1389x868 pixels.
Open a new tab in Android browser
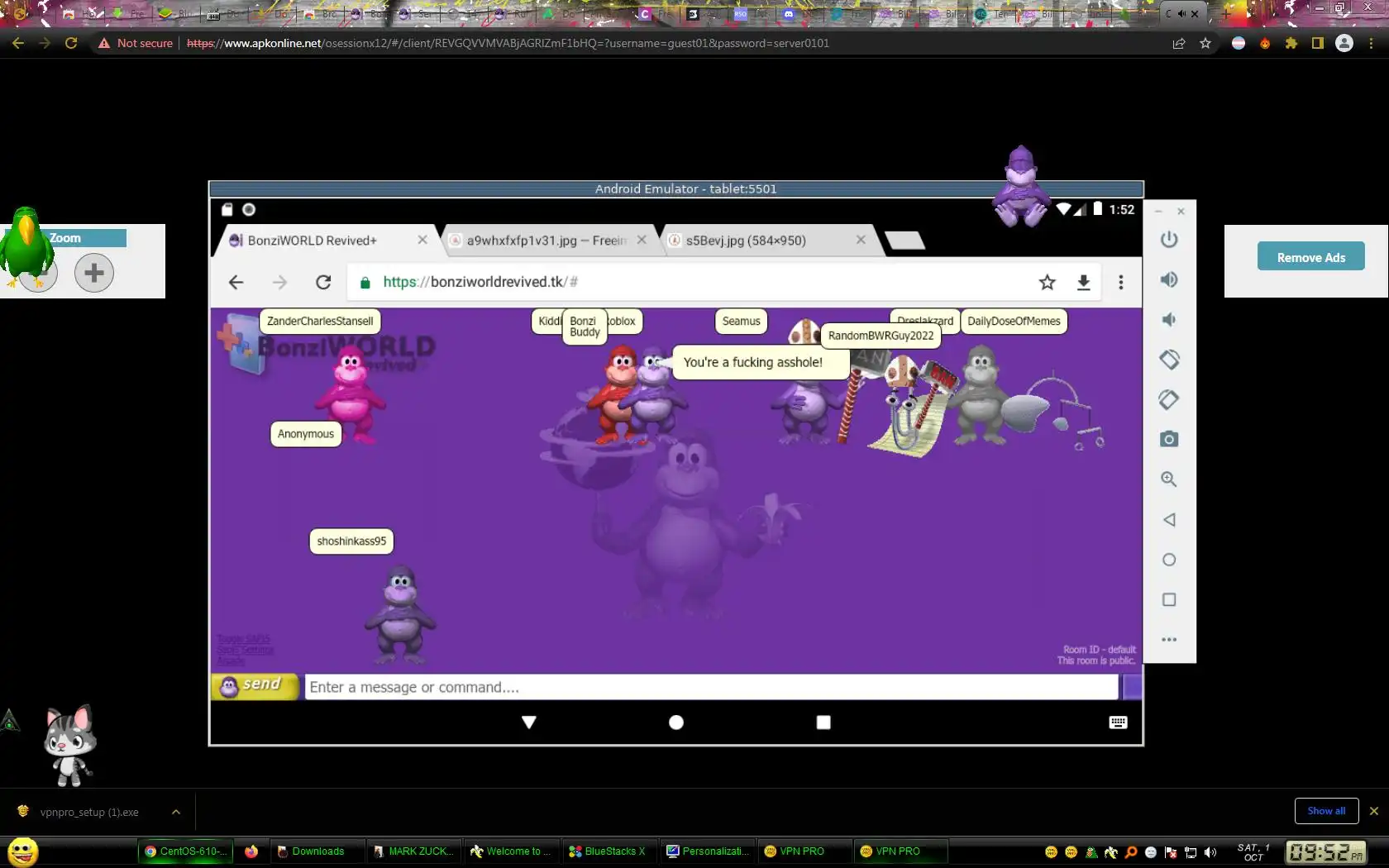point(905,241)
